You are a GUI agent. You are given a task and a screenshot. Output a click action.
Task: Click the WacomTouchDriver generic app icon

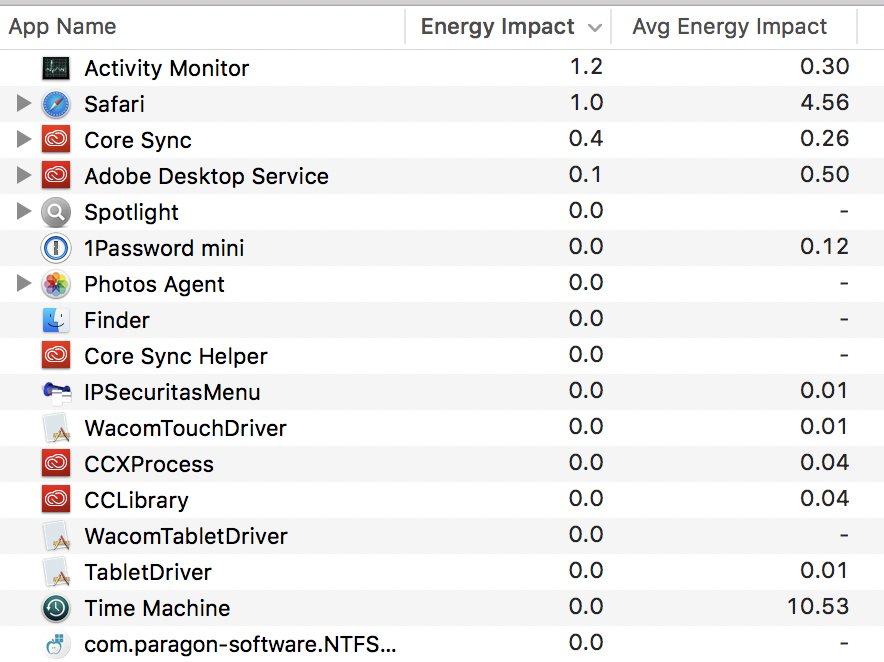[x=56, y=428]
